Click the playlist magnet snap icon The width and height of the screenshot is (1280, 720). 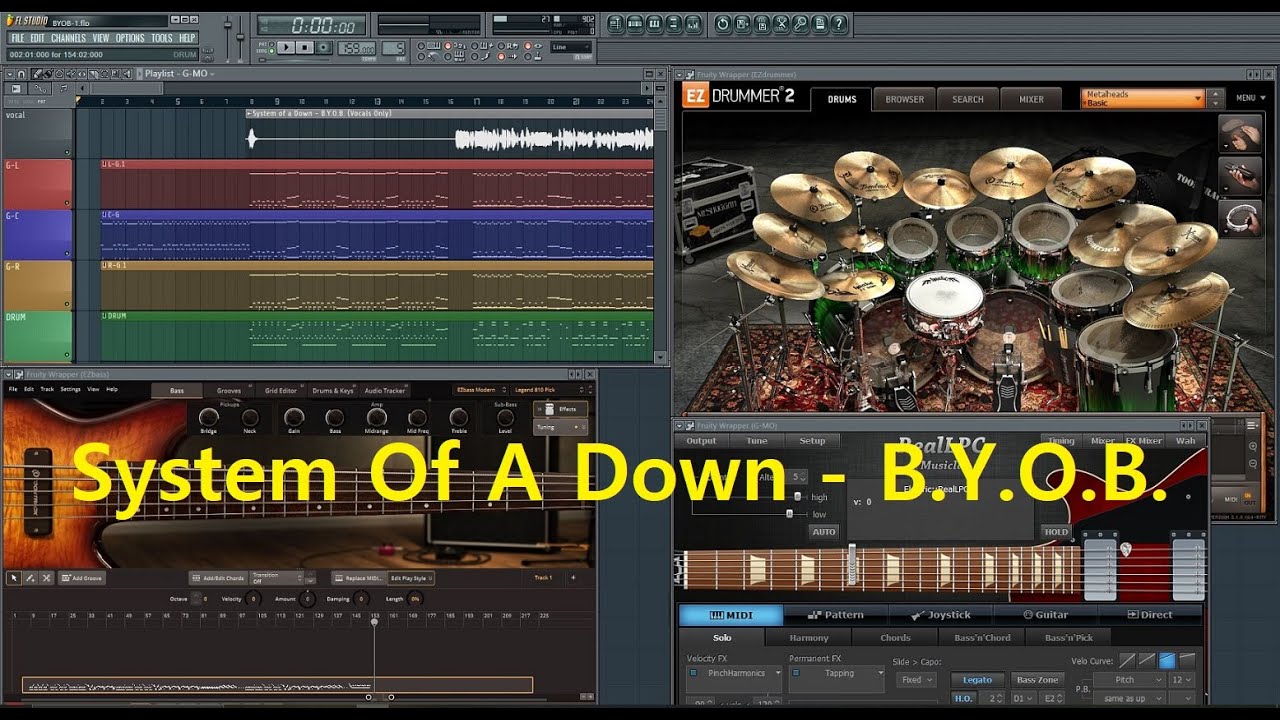pyautogui.click(x=21, y=74)
